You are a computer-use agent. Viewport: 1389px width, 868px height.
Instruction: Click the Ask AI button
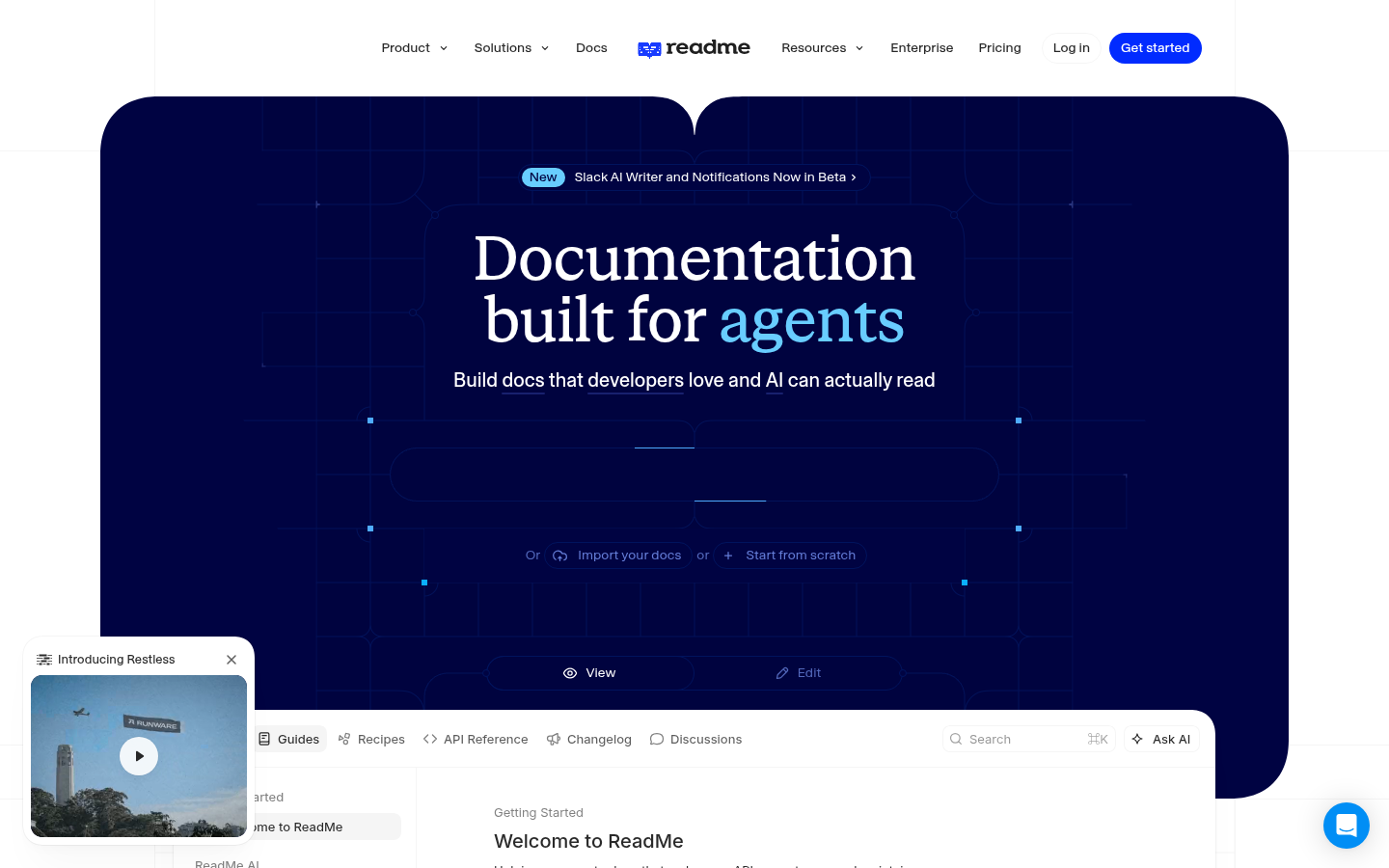pos(1161,739)
